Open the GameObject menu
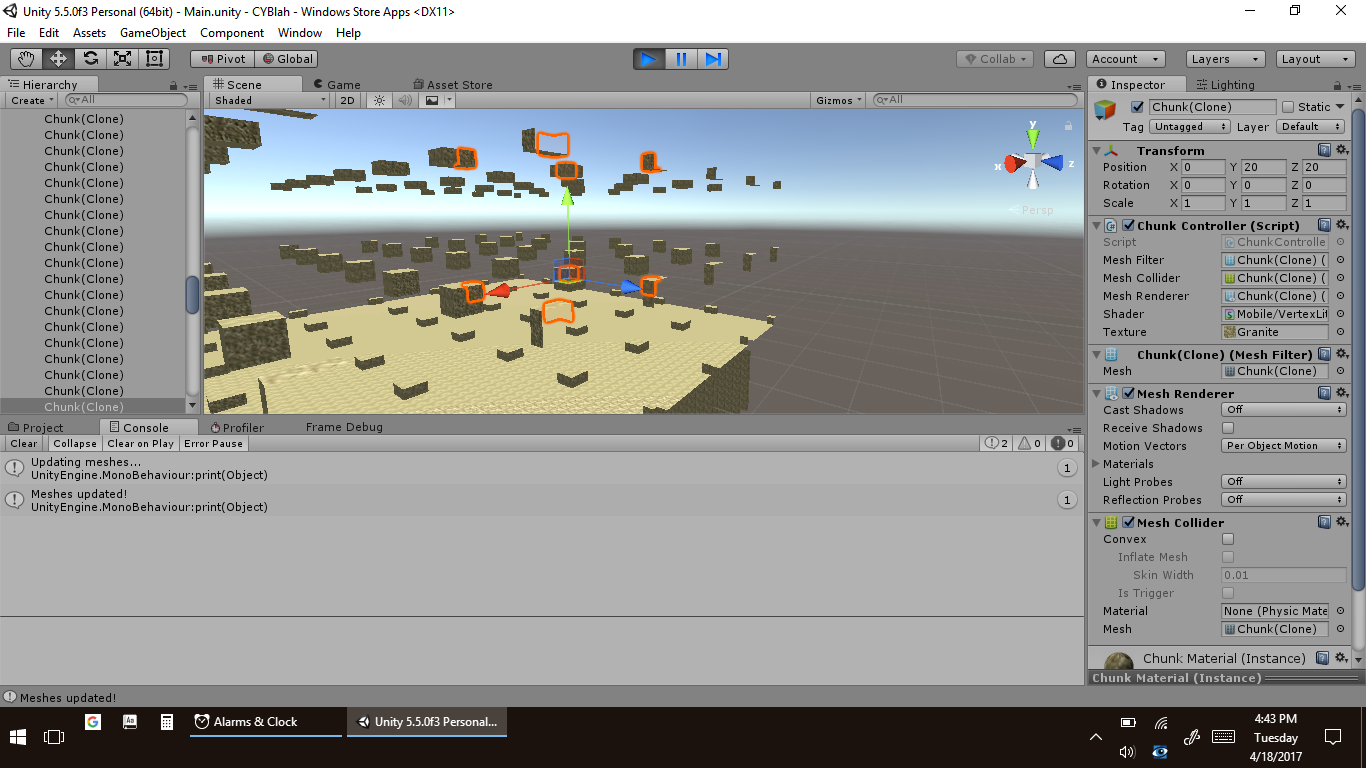1366x768 pixels. coord(153,33)
